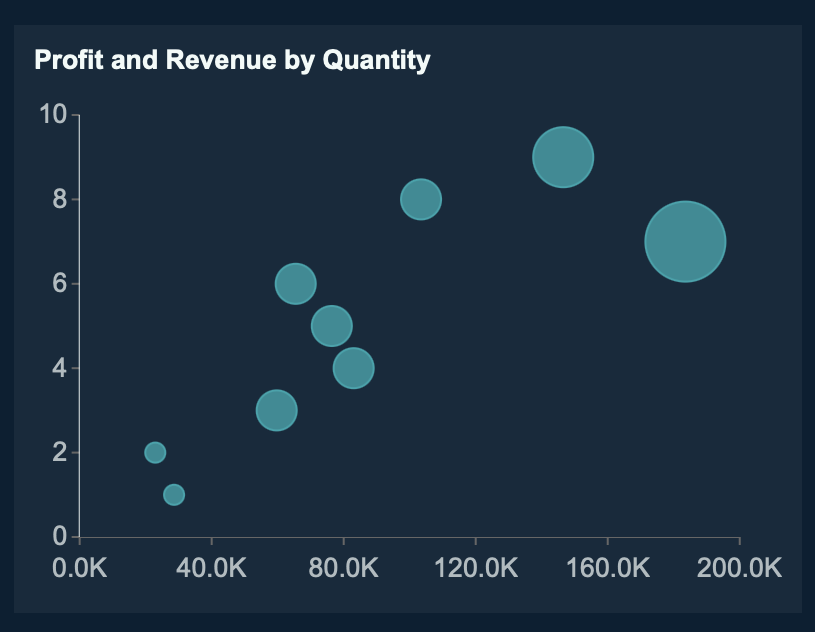Select the 0.0K x-axis label

(79, 568)
